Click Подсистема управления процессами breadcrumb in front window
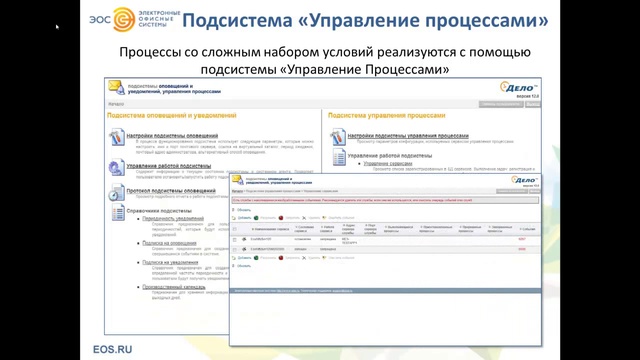Screen dimensions: 640x360 coord(273,191)
